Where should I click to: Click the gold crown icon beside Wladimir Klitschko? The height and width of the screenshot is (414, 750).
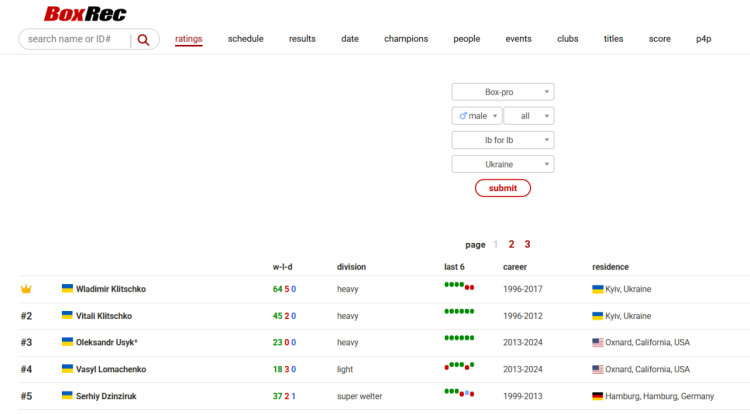[x=27, y=289]
